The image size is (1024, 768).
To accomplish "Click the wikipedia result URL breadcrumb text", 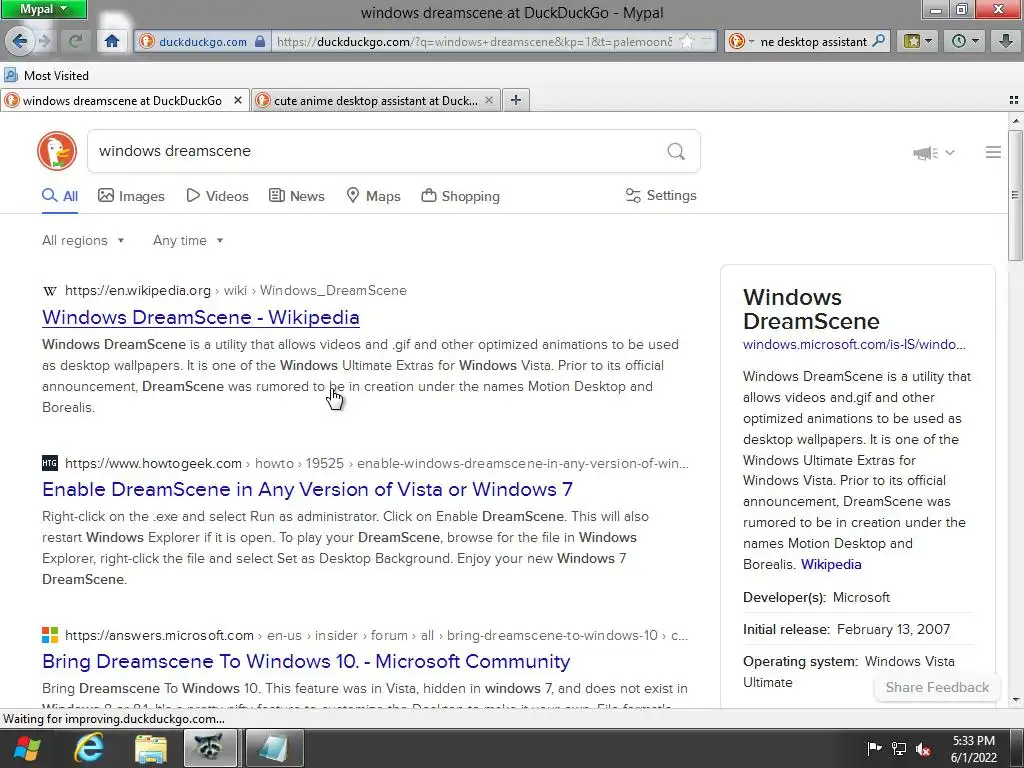I will click(x=236, y=291).
